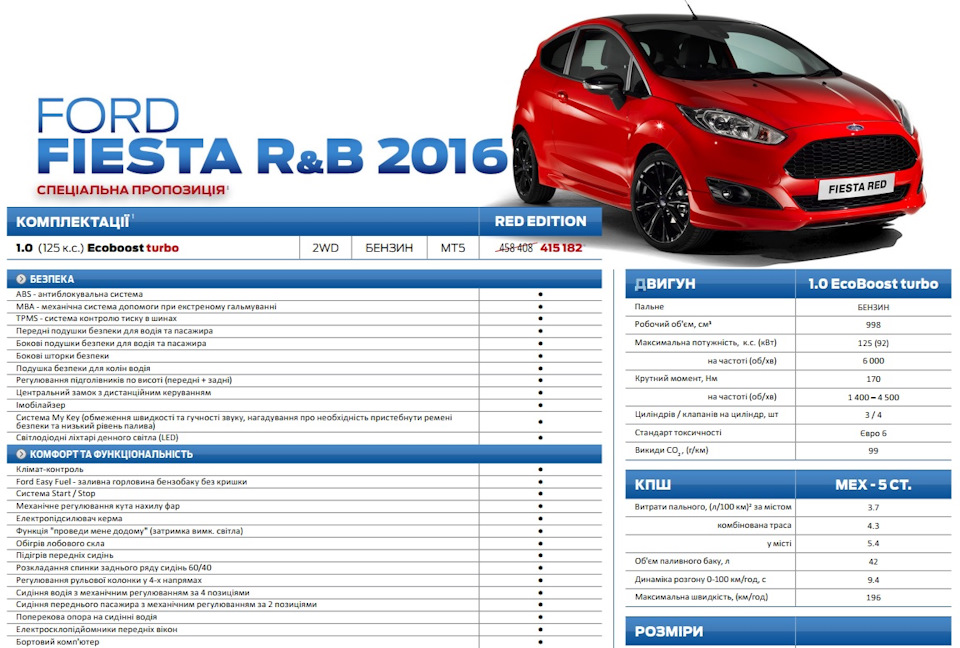Click the Електросклопідйомники передніх вікон row
The width and height of the screenshot is (960, 648).
coord(304,629)
